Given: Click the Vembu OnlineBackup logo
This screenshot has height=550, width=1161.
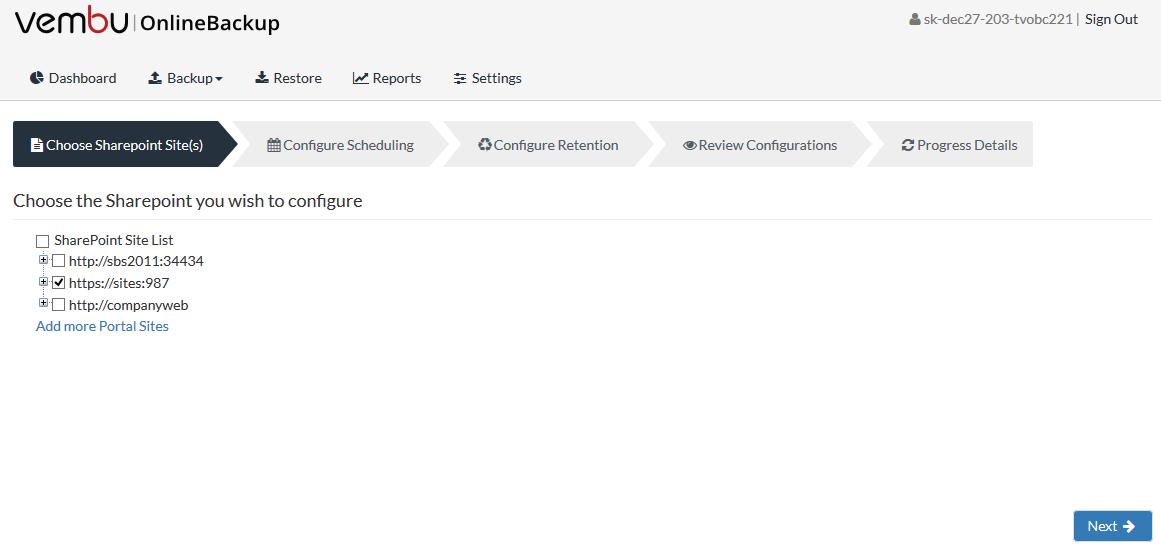Looking at the screenshot, I should pos(147,21).
